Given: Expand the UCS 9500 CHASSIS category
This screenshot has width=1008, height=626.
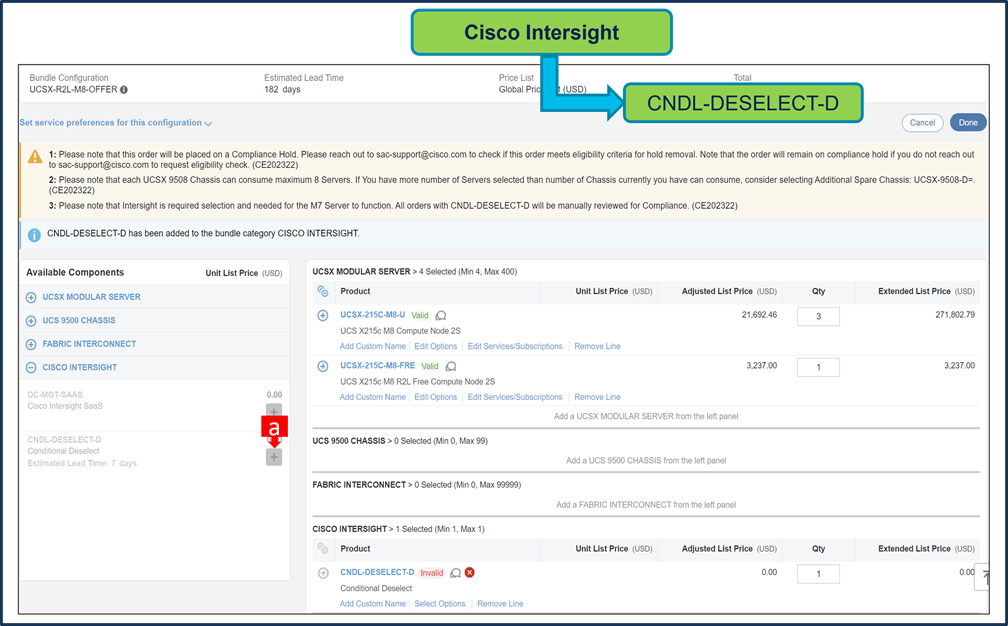Looking at the screenshot, I should (31, 321).
